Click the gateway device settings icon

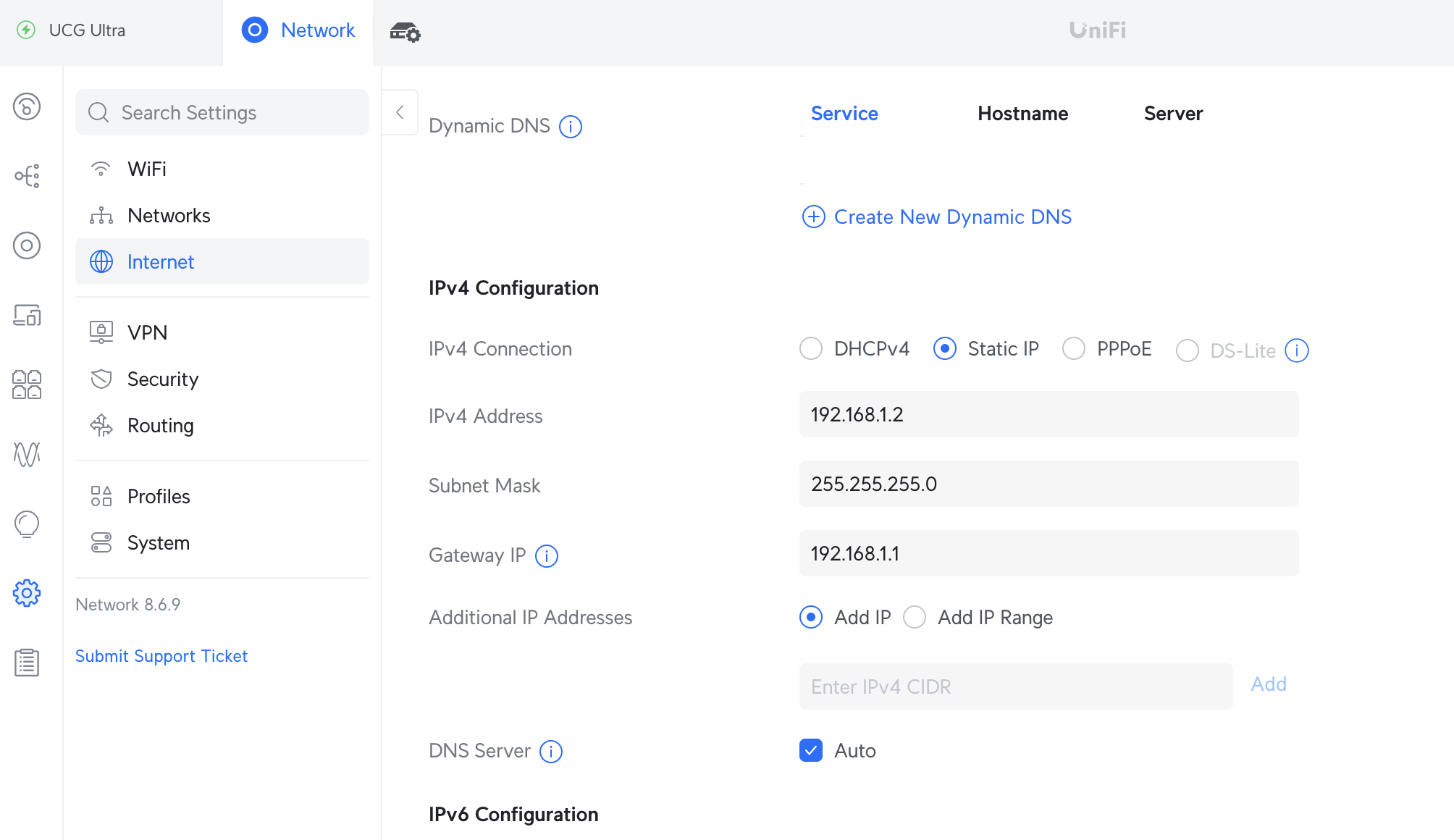[x=405, y=31]
